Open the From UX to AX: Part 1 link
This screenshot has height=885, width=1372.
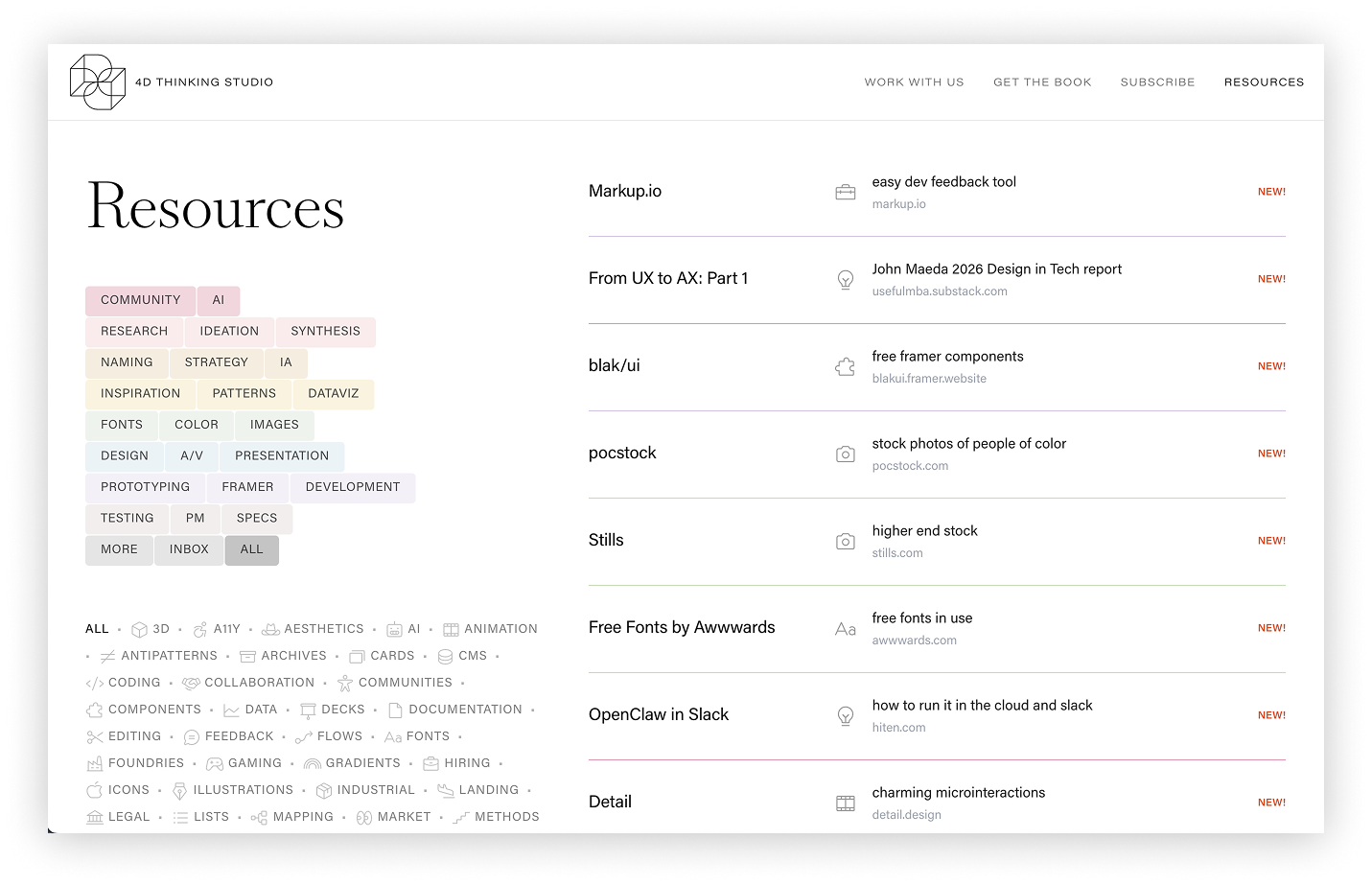pos(668,279)
